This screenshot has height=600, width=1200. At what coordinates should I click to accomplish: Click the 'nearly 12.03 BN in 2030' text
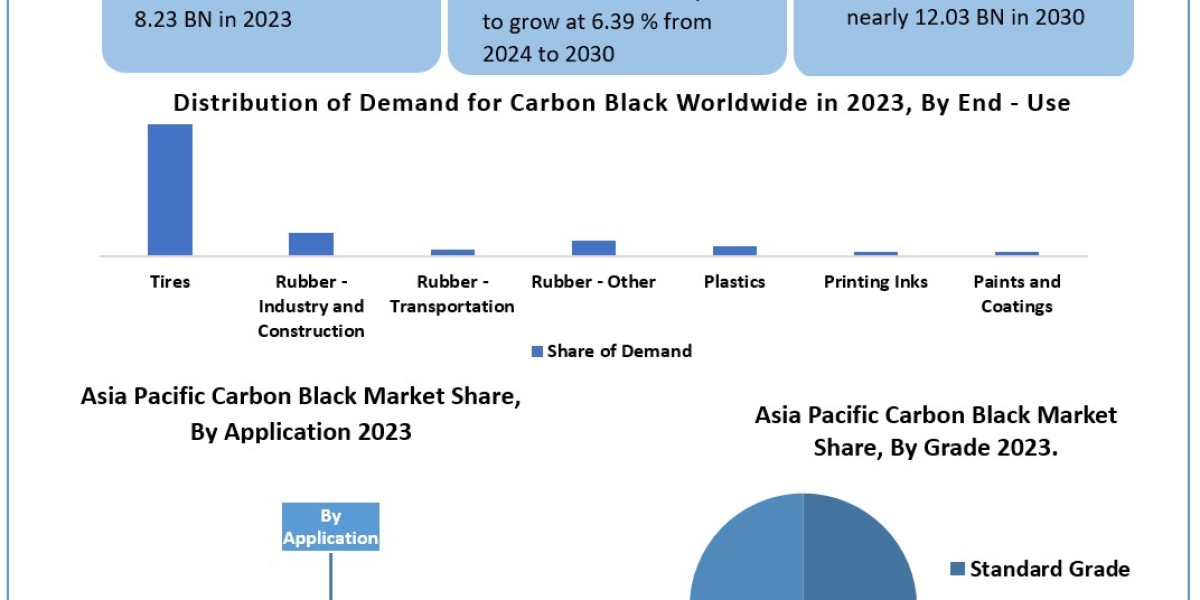[965, 17]
